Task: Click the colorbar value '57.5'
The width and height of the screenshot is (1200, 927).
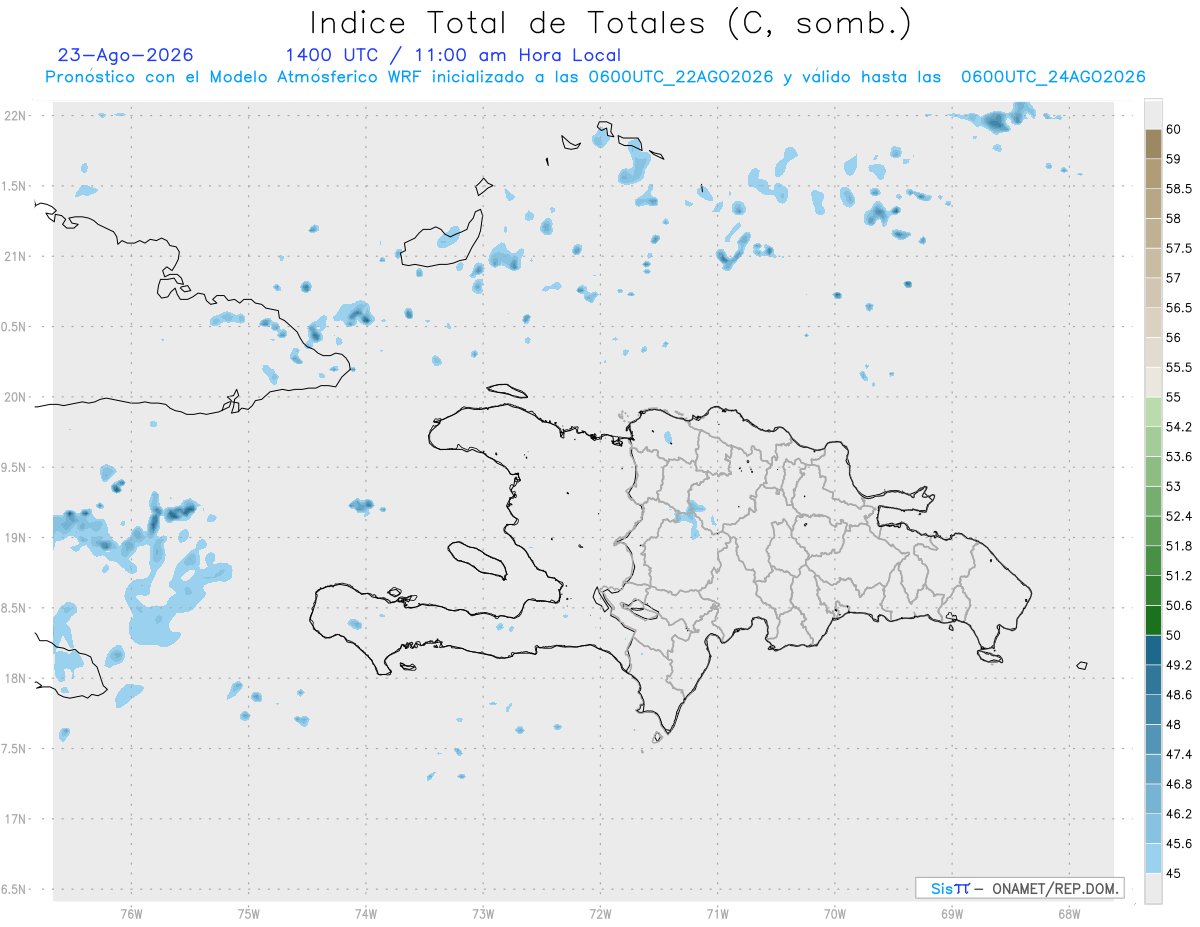Action: [x=1178, y=248]
